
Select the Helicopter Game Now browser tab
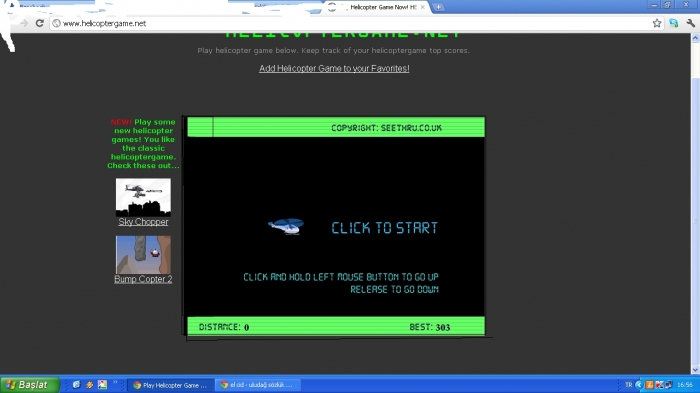[x=379, y=7]
